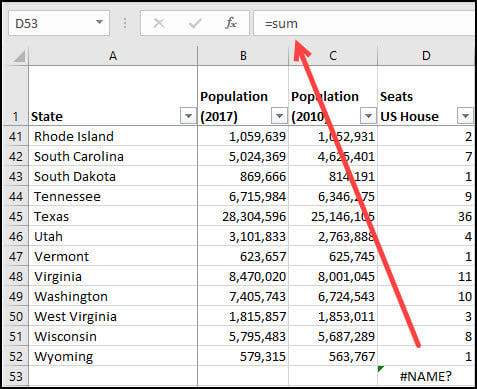The image size is (477, 389).
Task: Select column B header
Action: point(243,56)
